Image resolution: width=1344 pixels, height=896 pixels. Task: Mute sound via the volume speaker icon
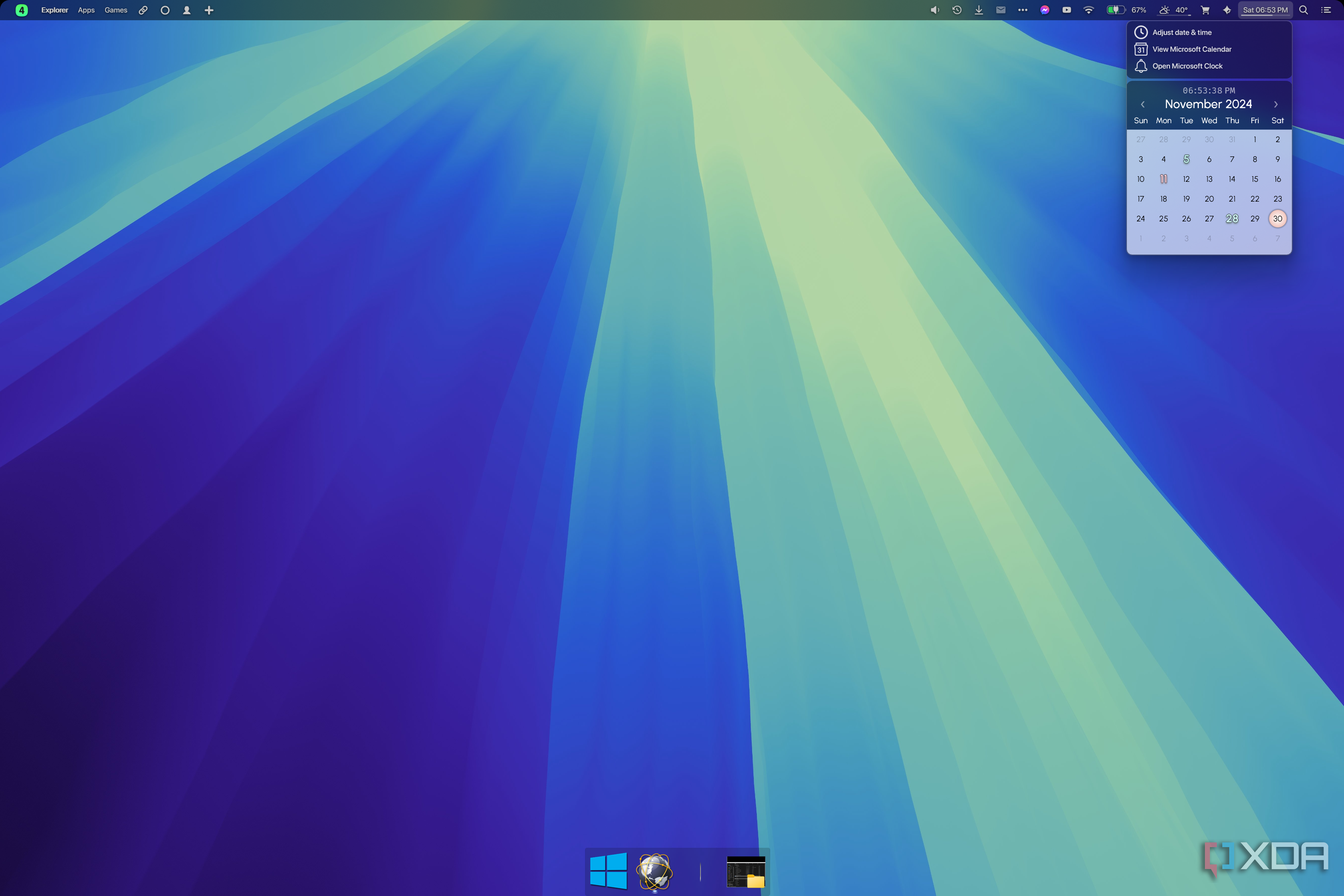coord(935,10)
